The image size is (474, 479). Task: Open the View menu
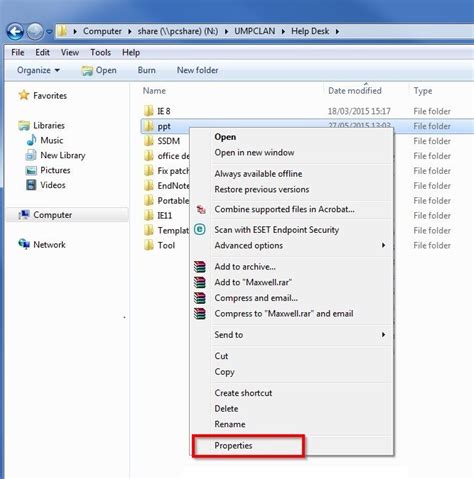tap(70, 53)
